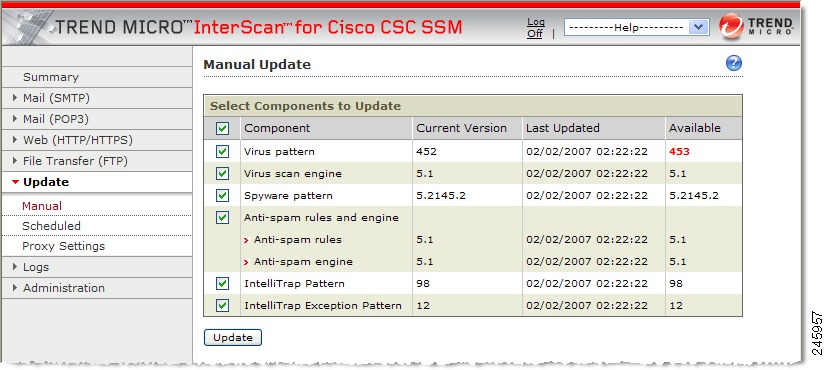The width and height of the screenshot is (825, 370).
Task: Select Scheduled under Update
Action: pyautogui.click(x=51, y=226)
